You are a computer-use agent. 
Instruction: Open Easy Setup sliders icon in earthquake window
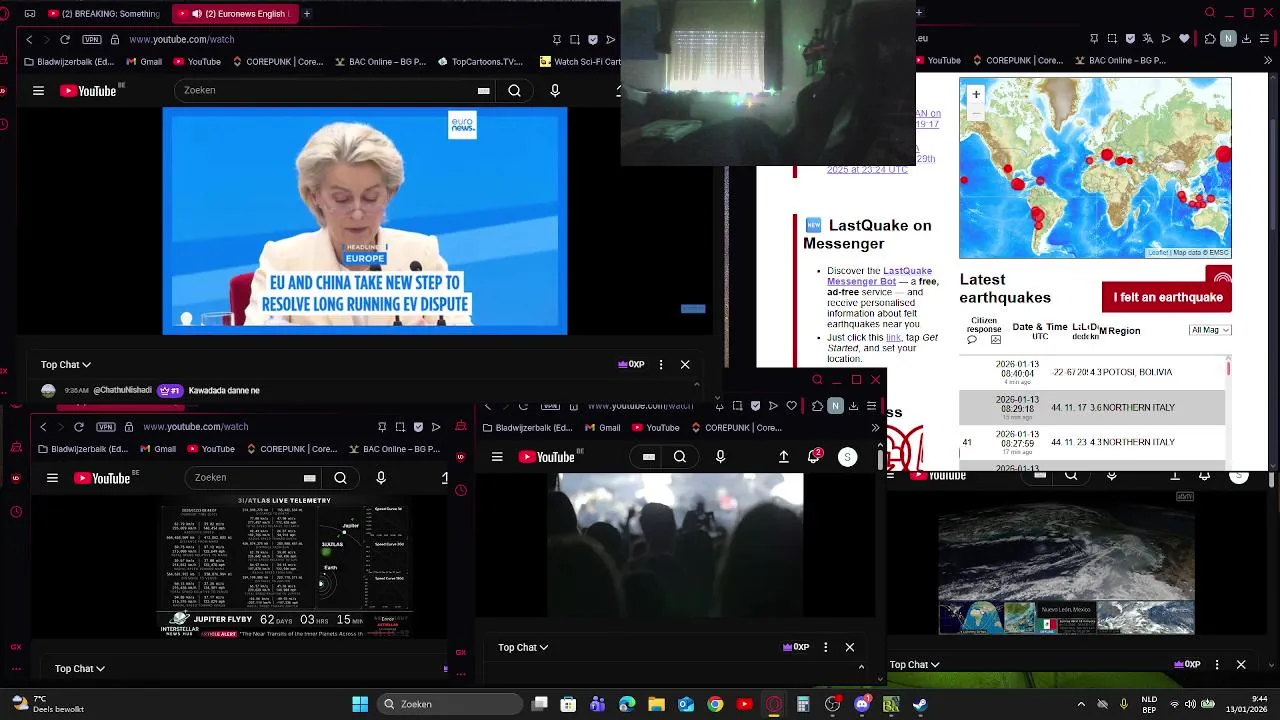click(1266, 38)
